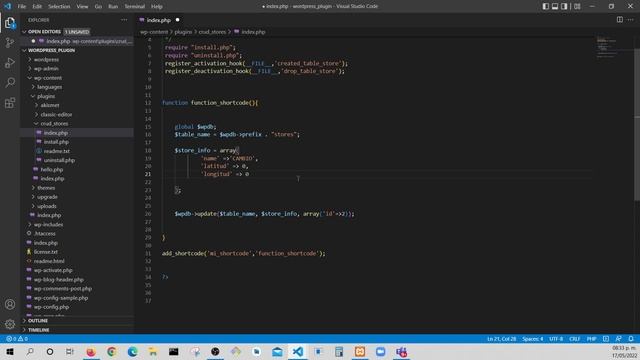This screenshot has width=640, height=360.
Task: Click the VS Code taskbar icon
Action: [x=298, y=352]
